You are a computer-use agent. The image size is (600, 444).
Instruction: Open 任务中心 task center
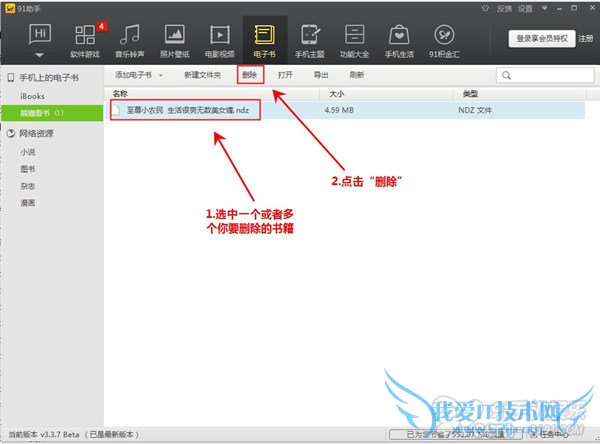(550, 434)
